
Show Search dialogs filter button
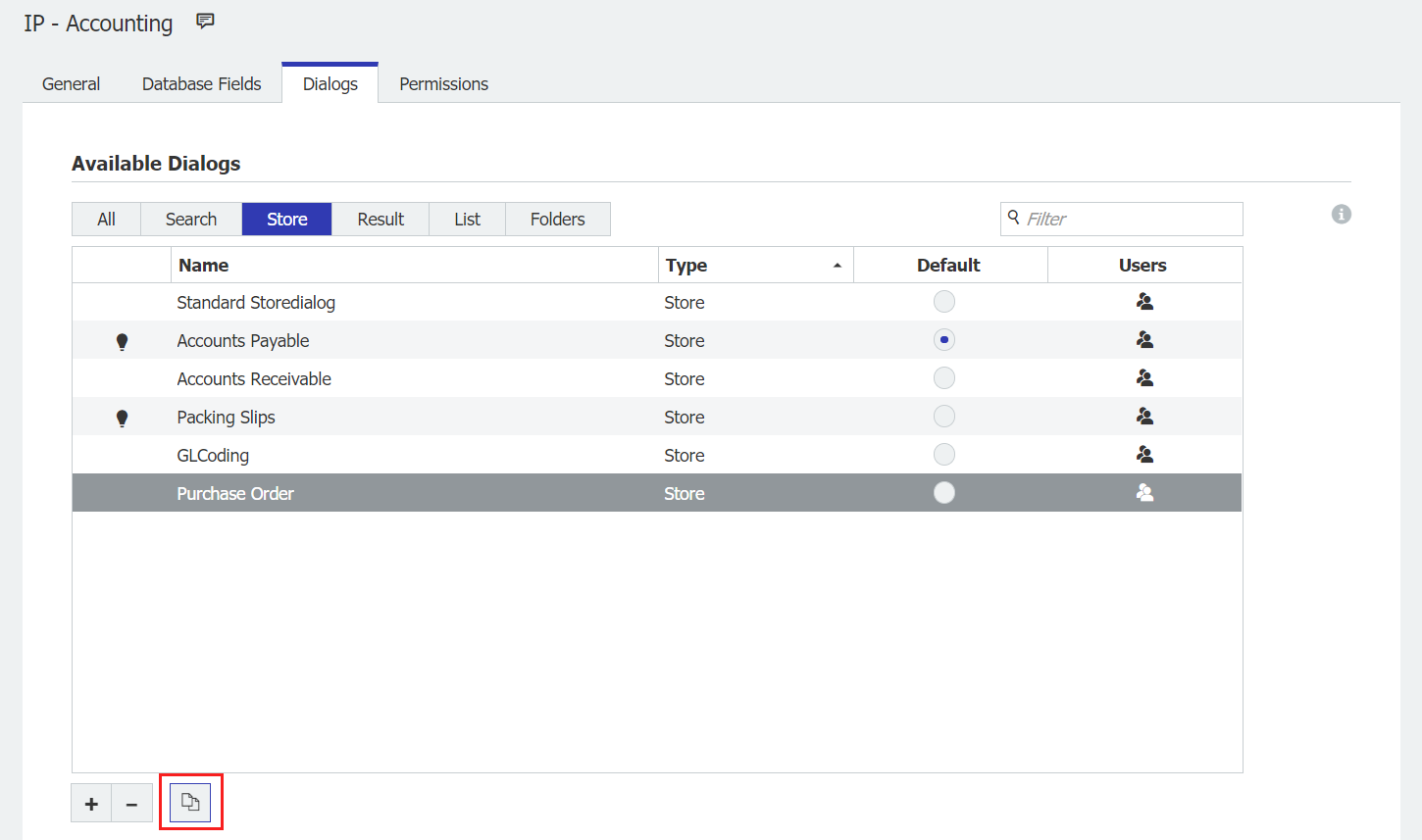tap(191, 220)
